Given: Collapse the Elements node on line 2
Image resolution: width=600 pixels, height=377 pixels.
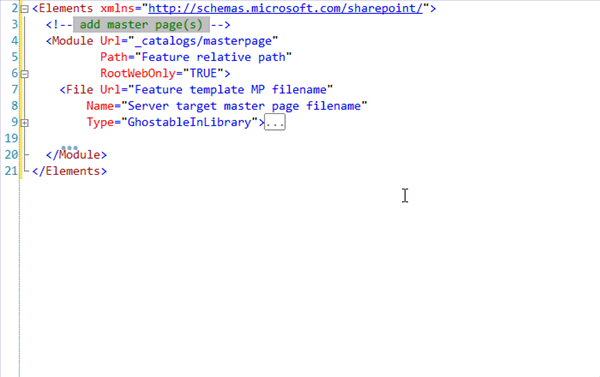Looking at the screenshot, I should click(24, 9).
